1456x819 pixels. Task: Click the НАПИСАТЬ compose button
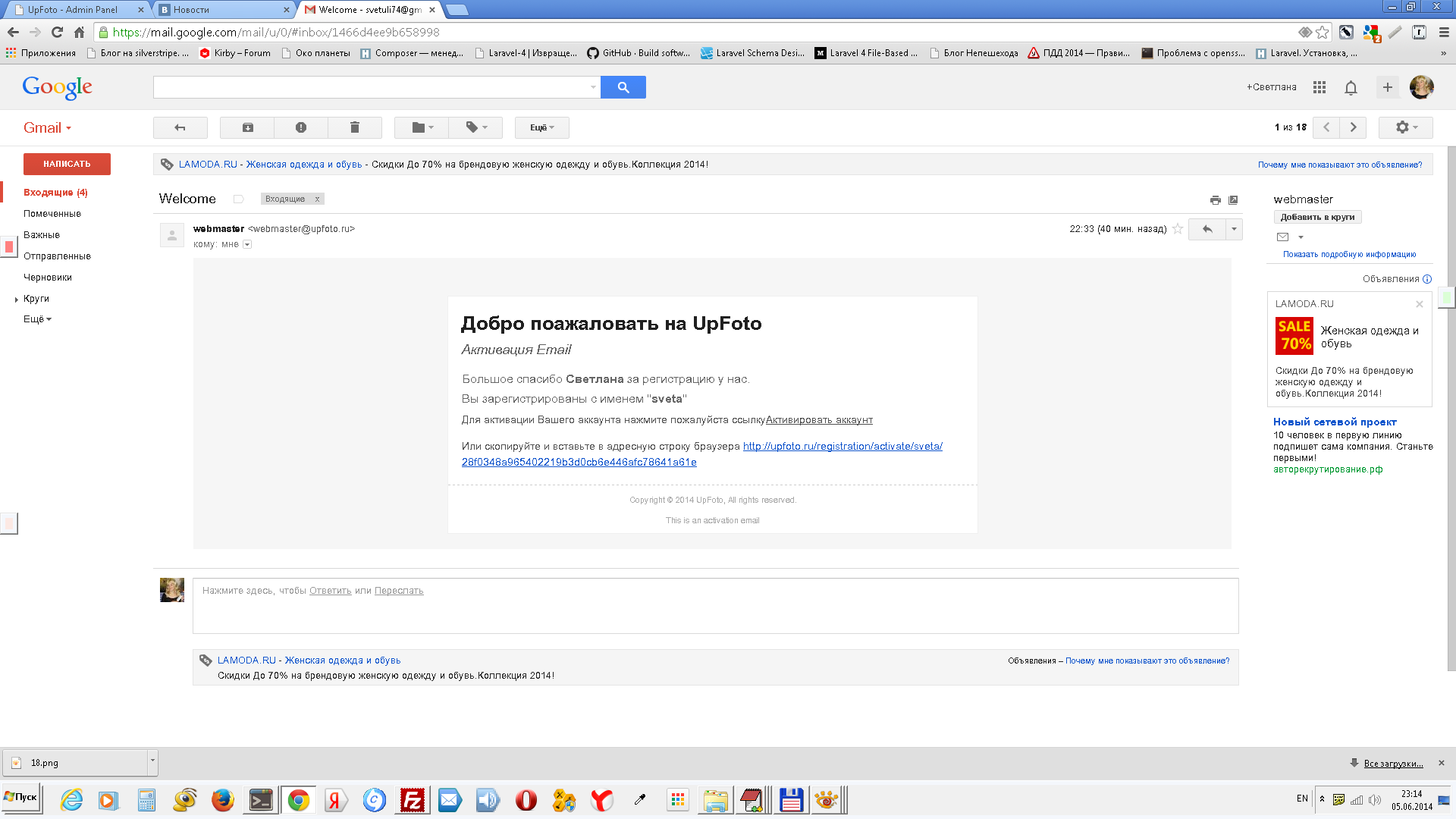pos(67,164)
